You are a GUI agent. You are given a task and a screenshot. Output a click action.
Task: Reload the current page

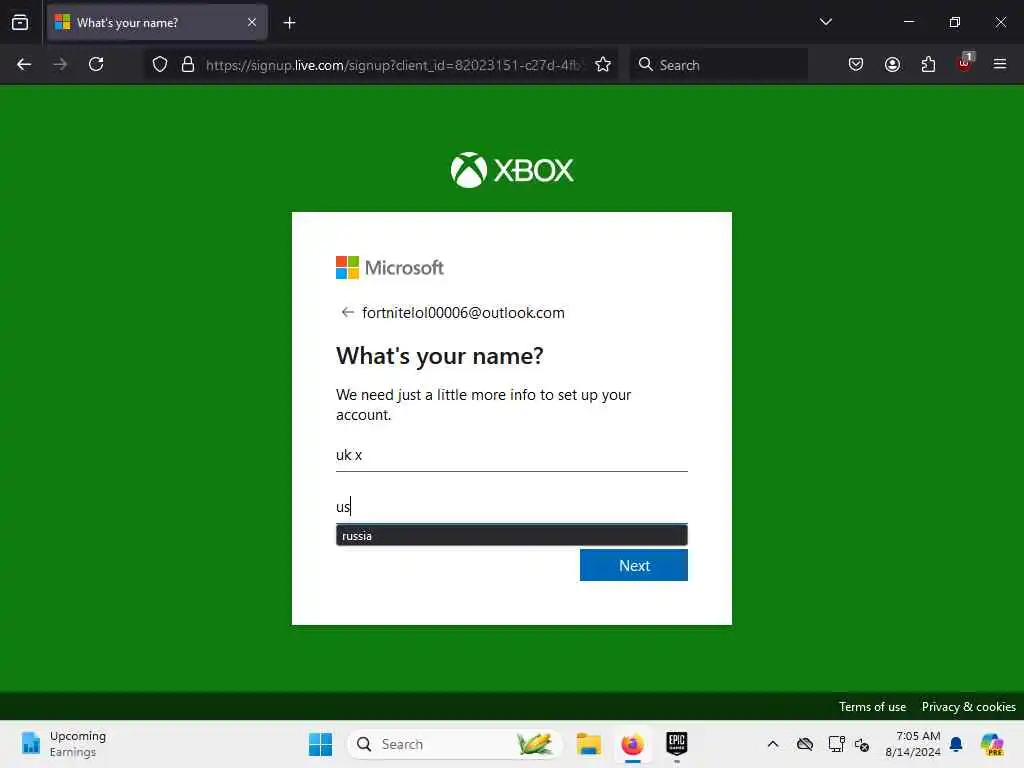click(x=96, y=64)
